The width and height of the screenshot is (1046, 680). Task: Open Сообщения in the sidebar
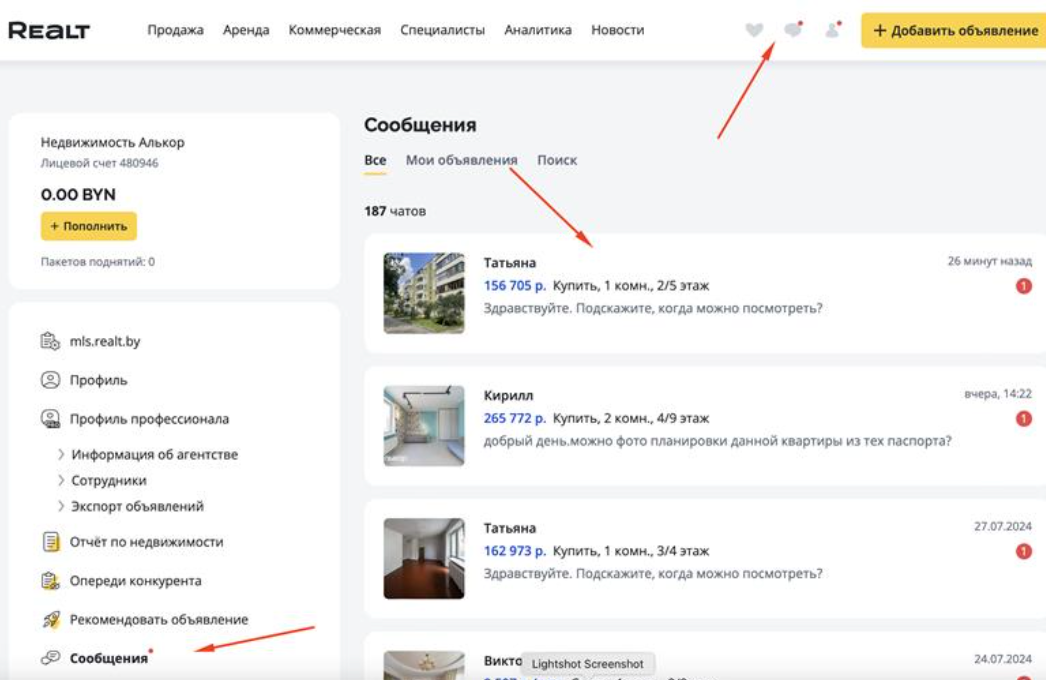[109, 658]
